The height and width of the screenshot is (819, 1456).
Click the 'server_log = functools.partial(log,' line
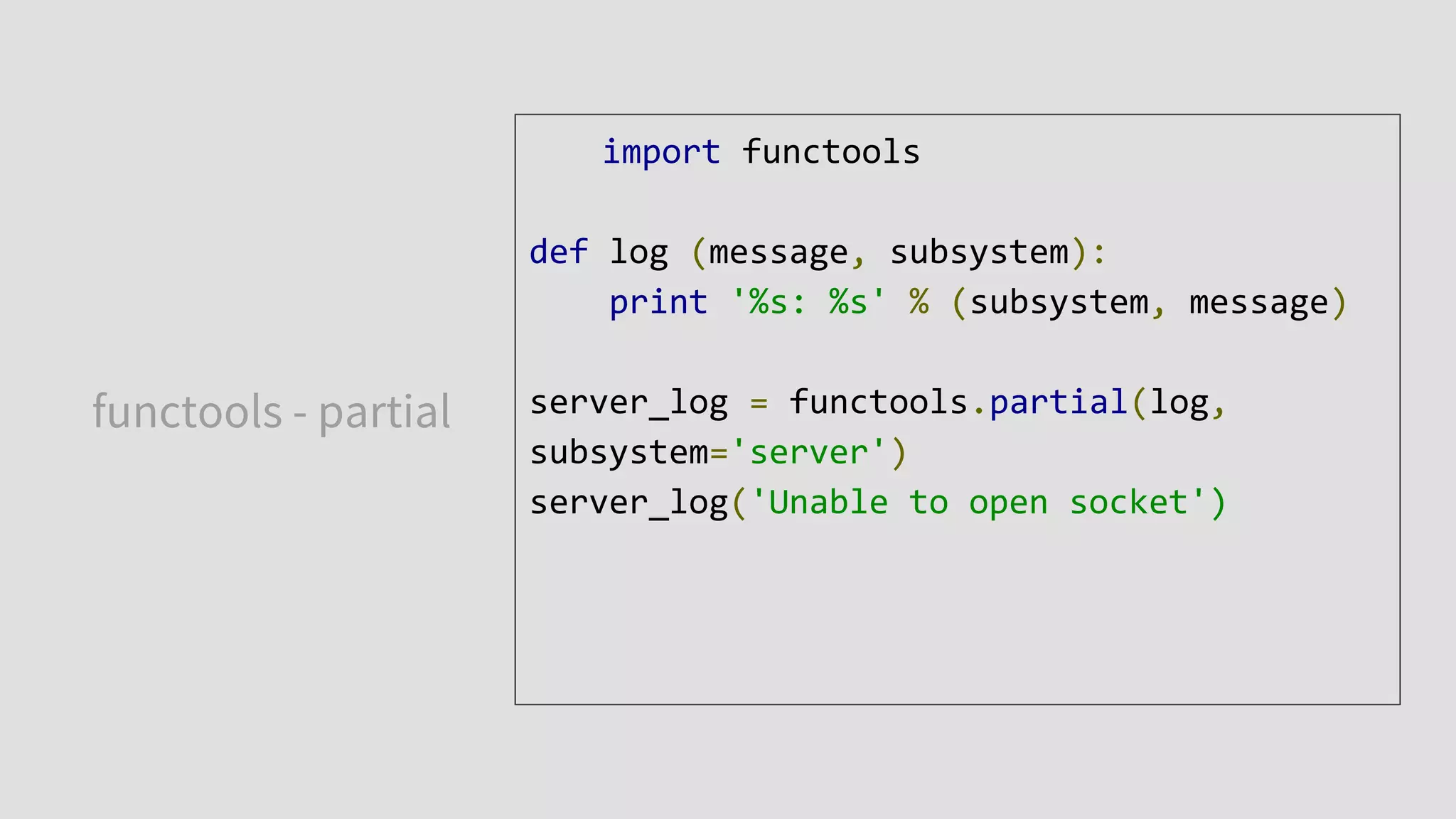tap(877, 402)
